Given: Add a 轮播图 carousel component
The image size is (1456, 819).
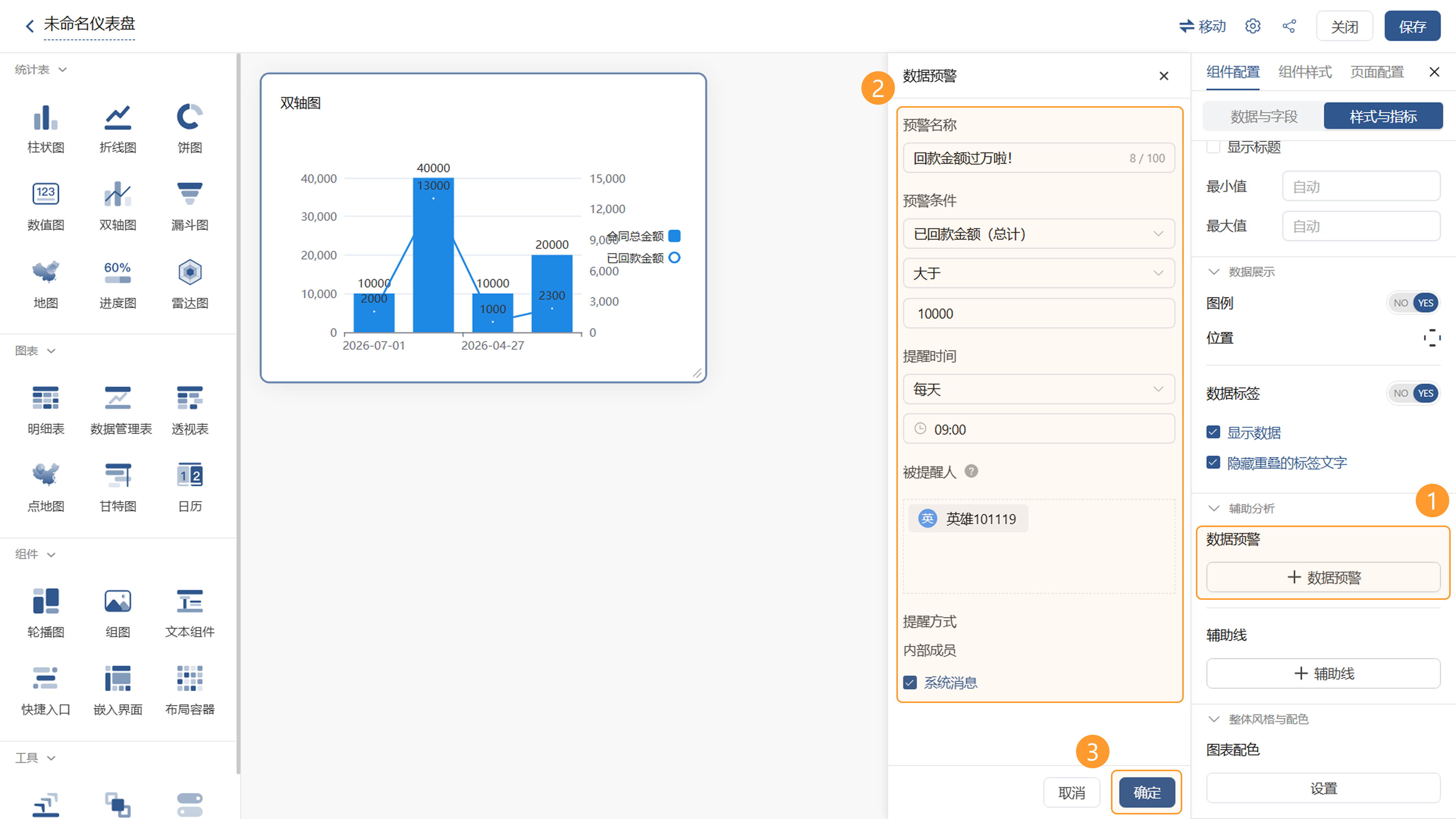Looking at the screenshot, I should (x=46, y=613).
